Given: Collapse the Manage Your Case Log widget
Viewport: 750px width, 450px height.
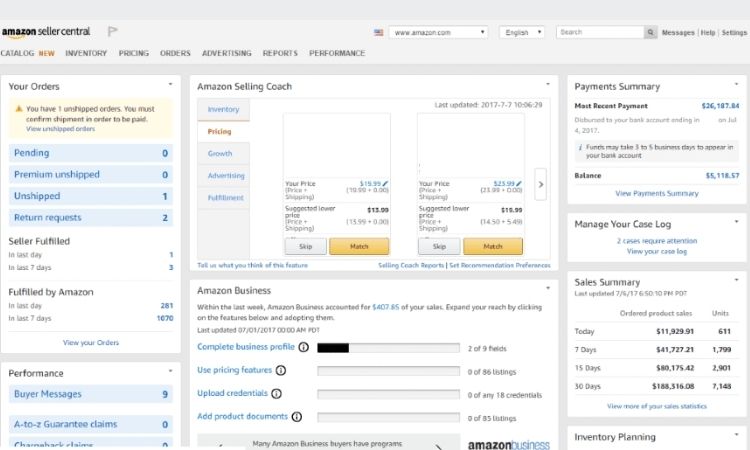Looking at the screenshot, I should [x=736, y=221].
